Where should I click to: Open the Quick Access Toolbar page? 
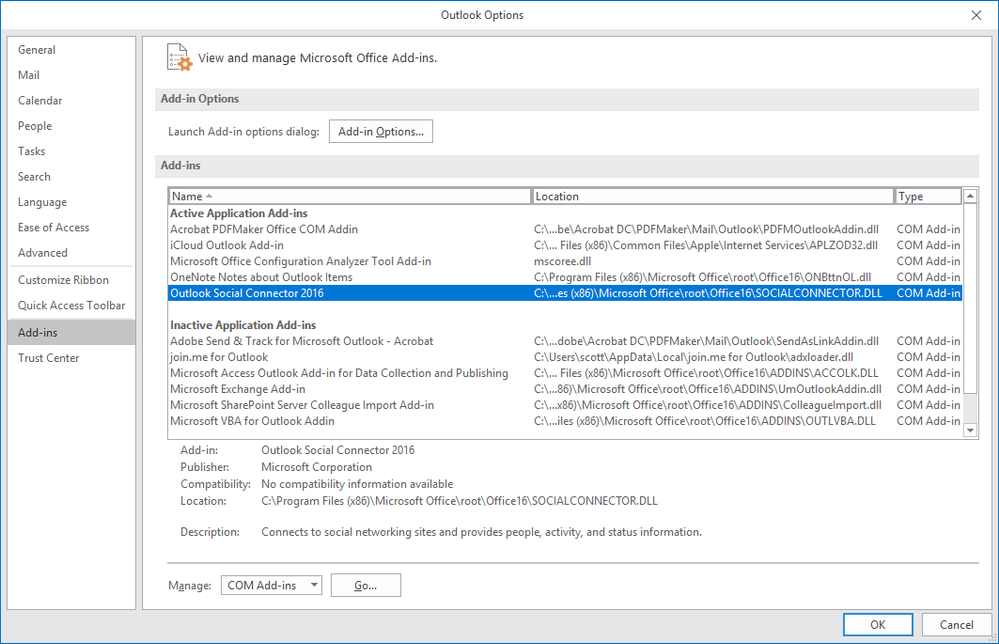[x=71, y=306]
